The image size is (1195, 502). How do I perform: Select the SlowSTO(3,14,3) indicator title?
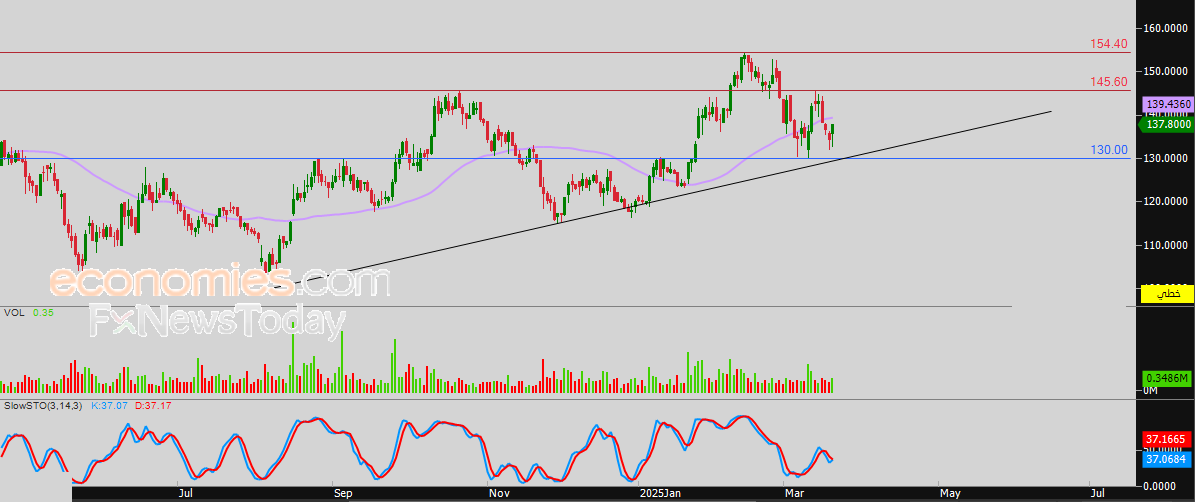tap(43, 406)
